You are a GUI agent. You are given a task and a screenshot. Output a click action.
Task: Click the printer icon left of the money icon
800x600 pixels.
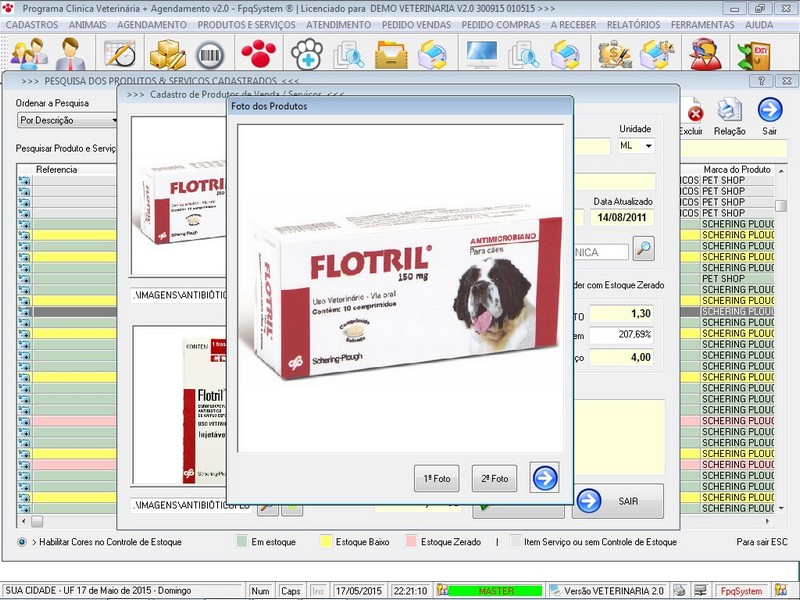(565, 55)
